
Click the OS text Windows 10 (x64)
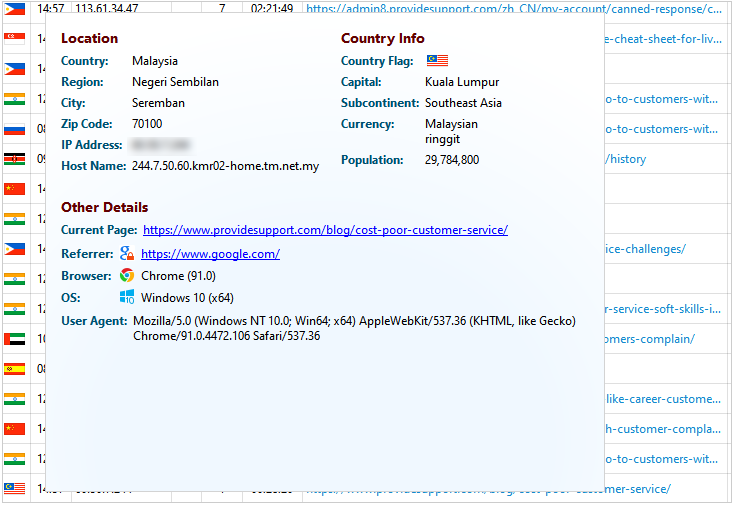[187, 298]
